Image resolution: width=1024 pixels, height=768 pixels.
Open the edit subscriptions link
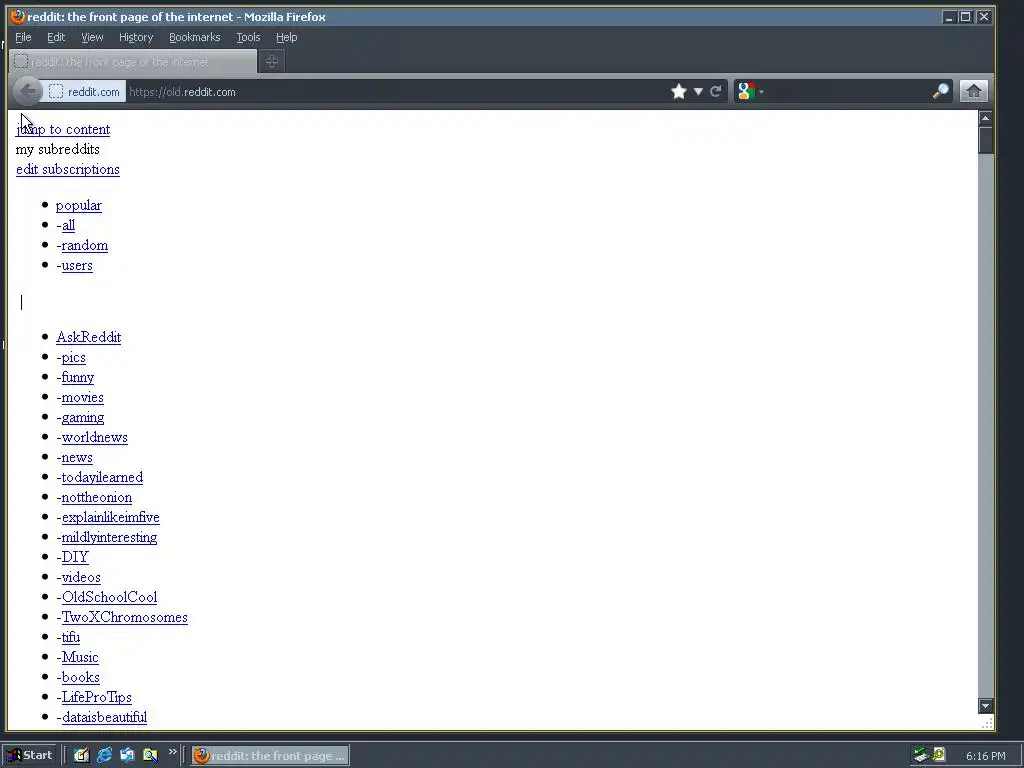tap(68, 169)
